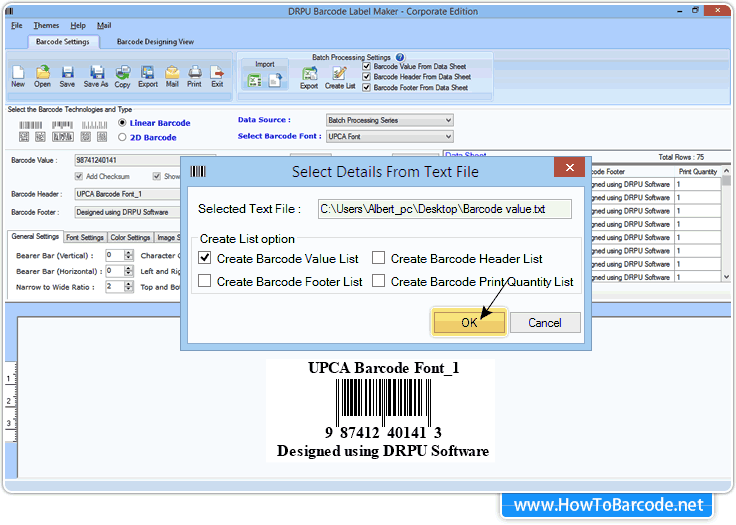The height and width of the screenshot is (525, 736).
Task: Check Create Barcode Footer List
Action: point(205,281)
